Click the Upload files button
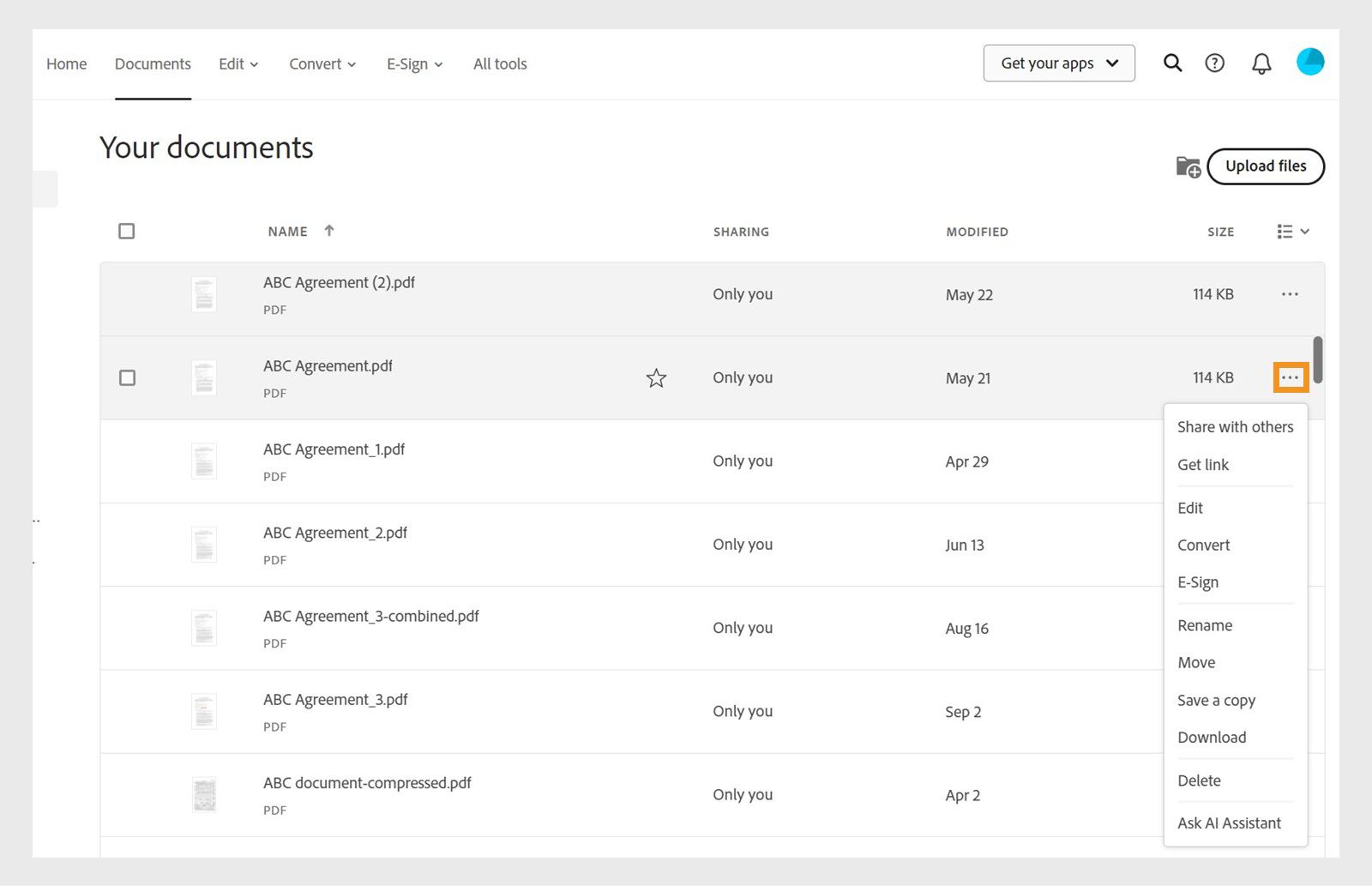 click(x=1265, y=166)
